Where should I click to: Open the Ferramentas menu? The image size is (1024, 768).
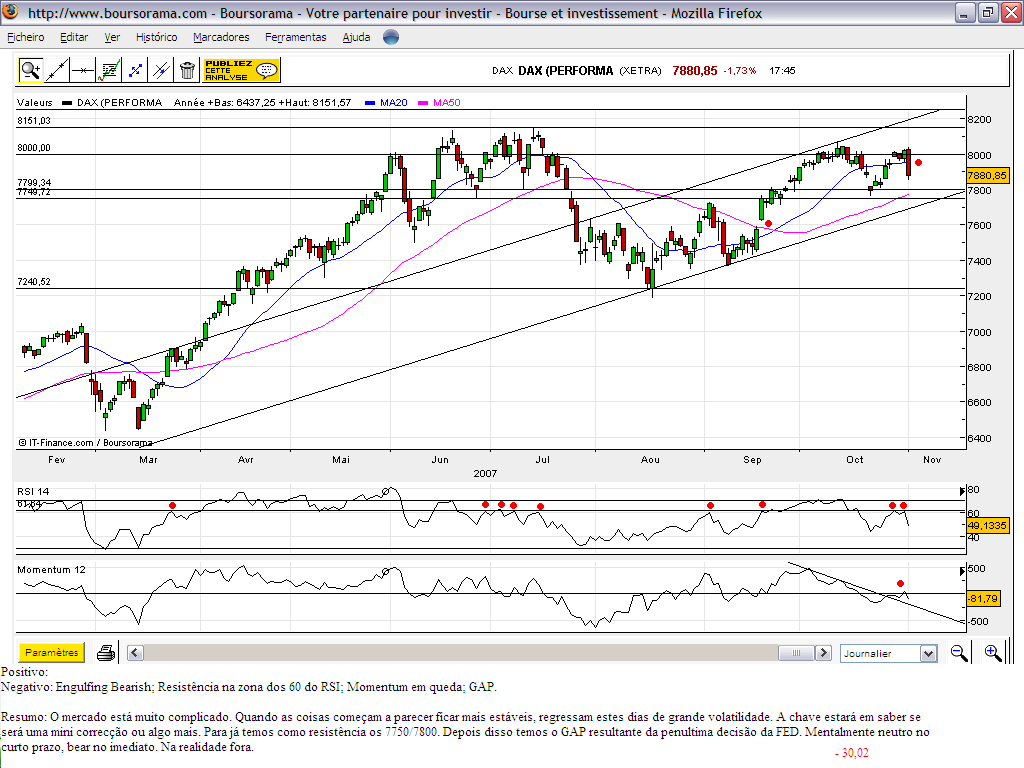pos(295,37)
